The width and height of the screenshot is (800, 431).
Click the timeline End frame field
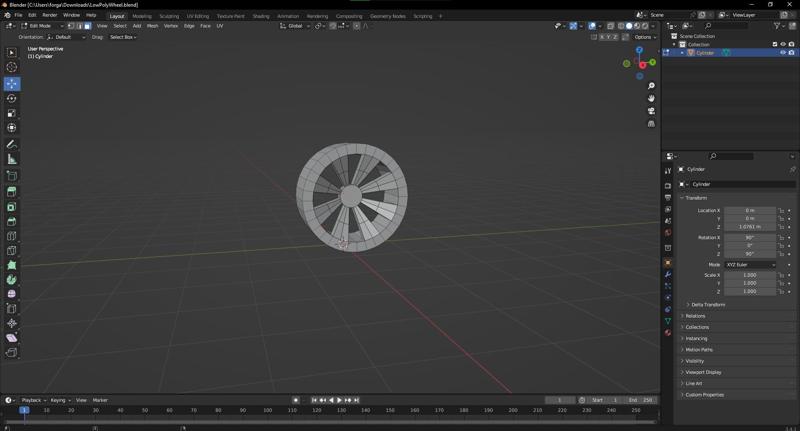642,400
